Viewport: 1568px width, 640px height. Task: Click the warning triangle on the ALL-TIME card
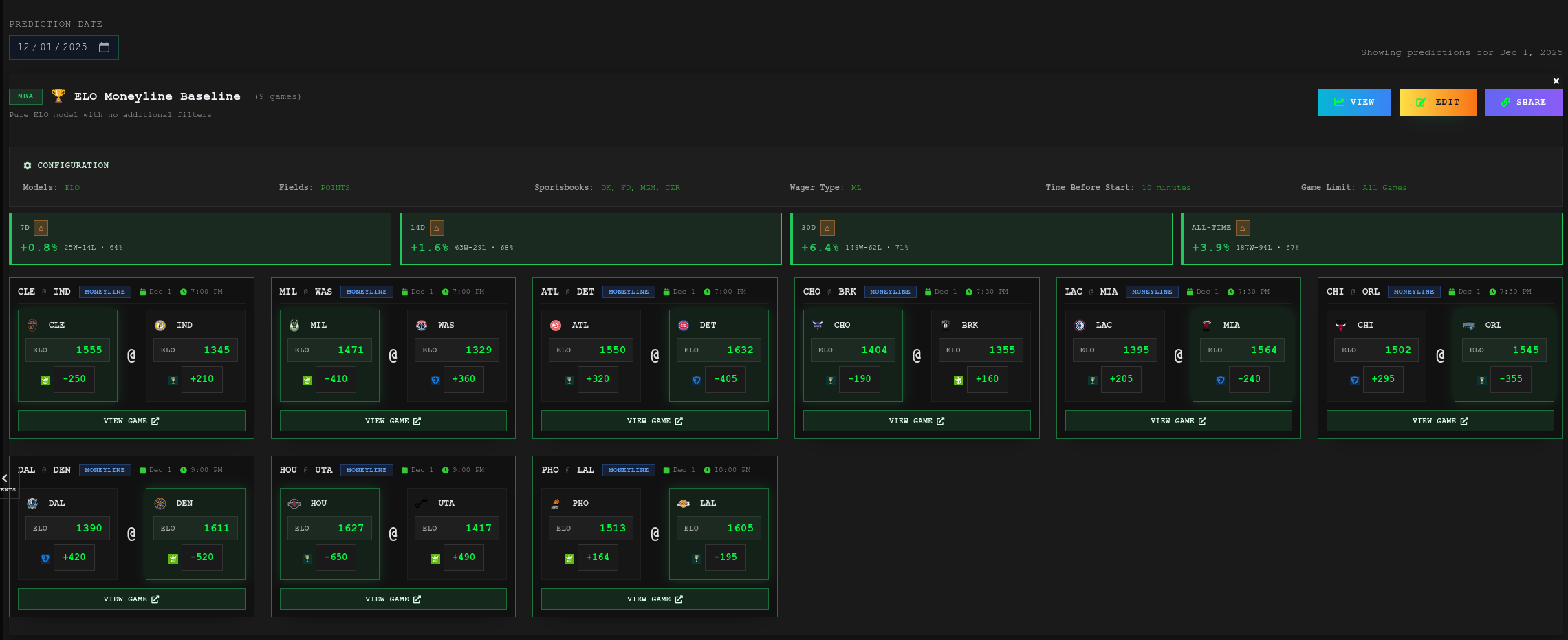click(x=1243, y=228)
